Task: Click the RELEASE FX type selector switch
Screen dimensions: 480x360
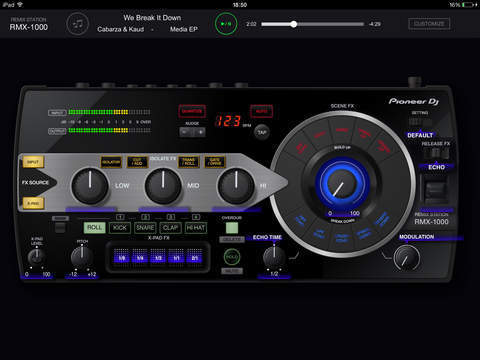Action: 436,153
